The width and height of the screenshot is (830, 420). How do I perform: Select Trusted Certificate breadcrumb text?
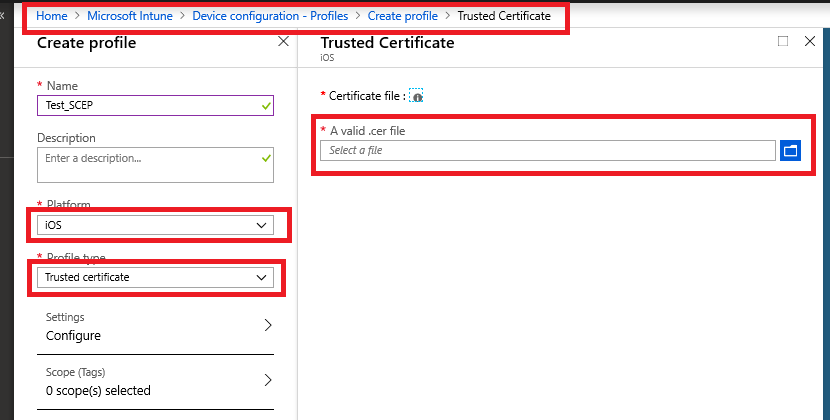pos(504,16)
